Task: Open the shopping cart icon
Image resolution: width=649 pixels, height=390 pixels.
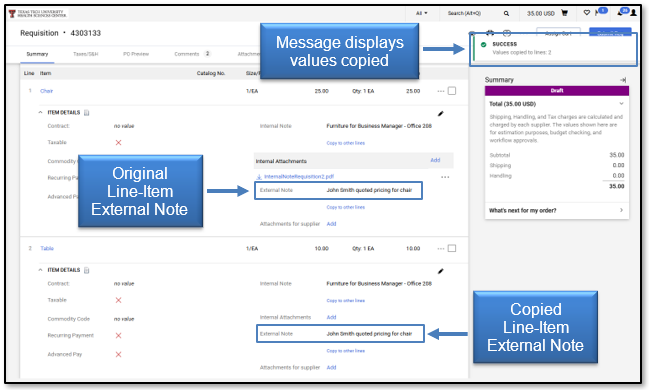Action: pyautogui.click(x=564, y=13)
